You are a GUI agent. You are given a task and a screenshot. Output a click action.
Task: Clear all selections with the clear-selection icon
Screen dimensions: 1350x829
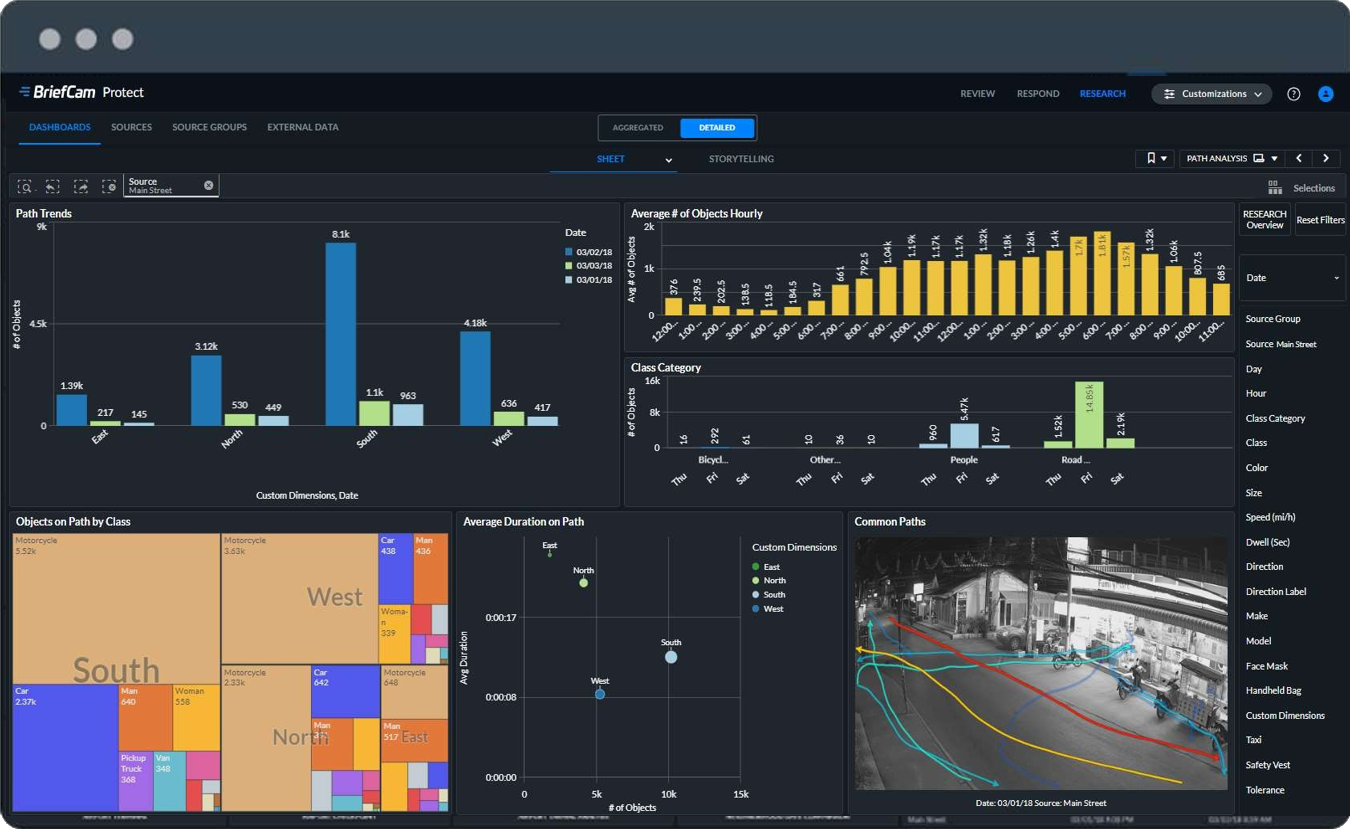(x=108, y=186)
